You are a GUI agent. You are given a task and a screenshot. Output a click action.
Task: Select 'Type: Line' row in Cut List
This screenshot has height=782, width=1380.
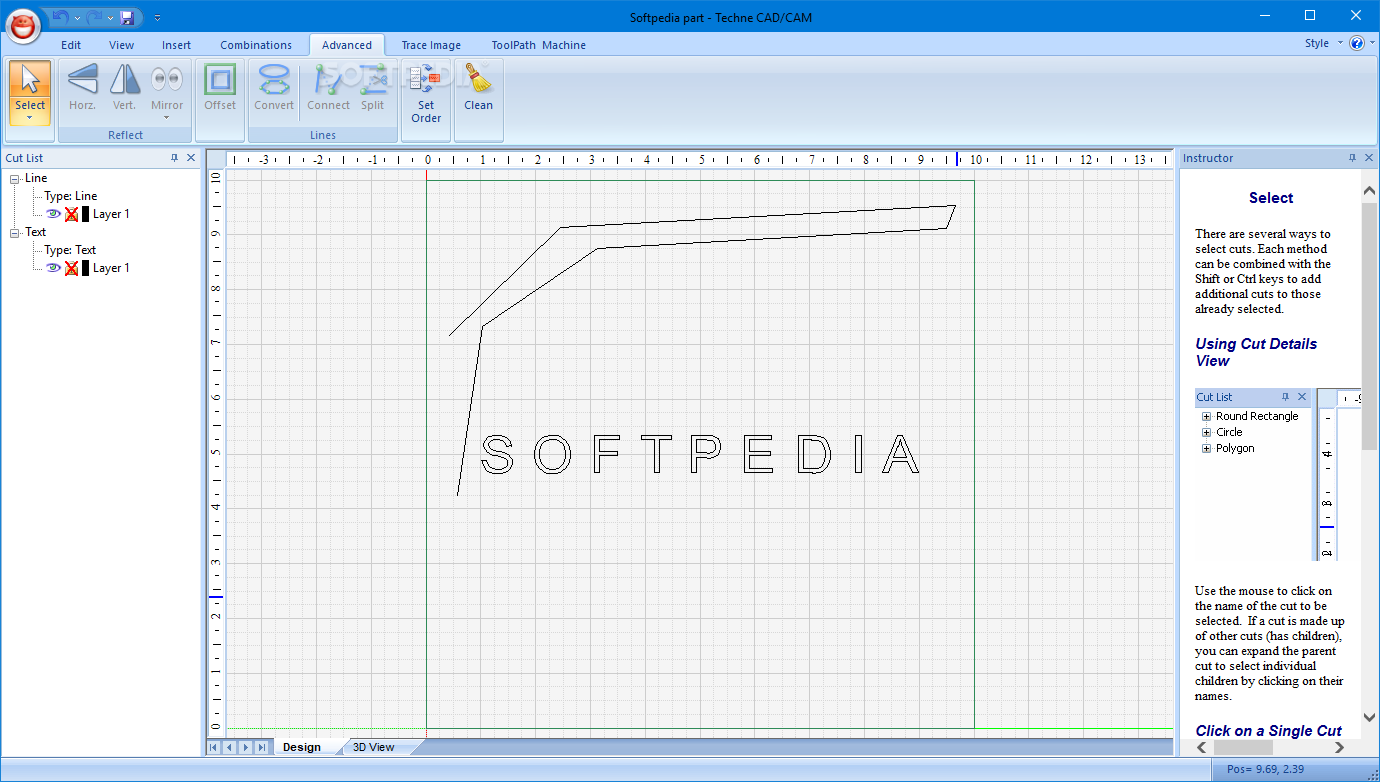pyautogui.click(x=70, y=196)
